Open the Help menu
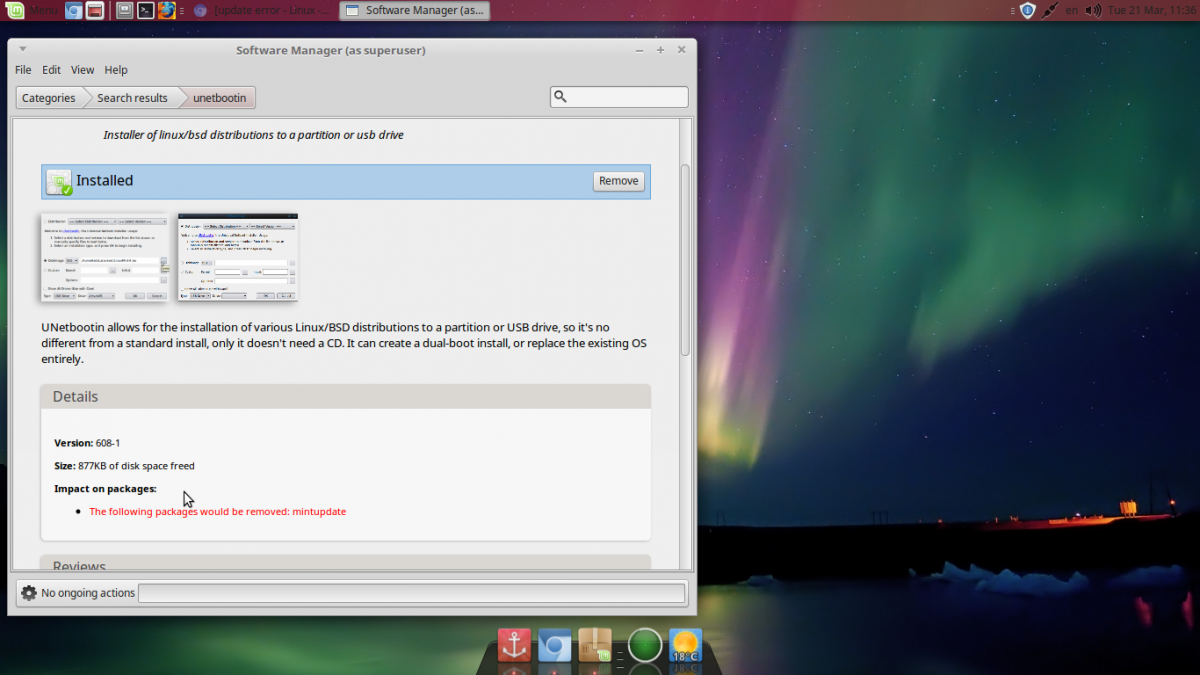 pyautogui.click(x=116, y=70)
